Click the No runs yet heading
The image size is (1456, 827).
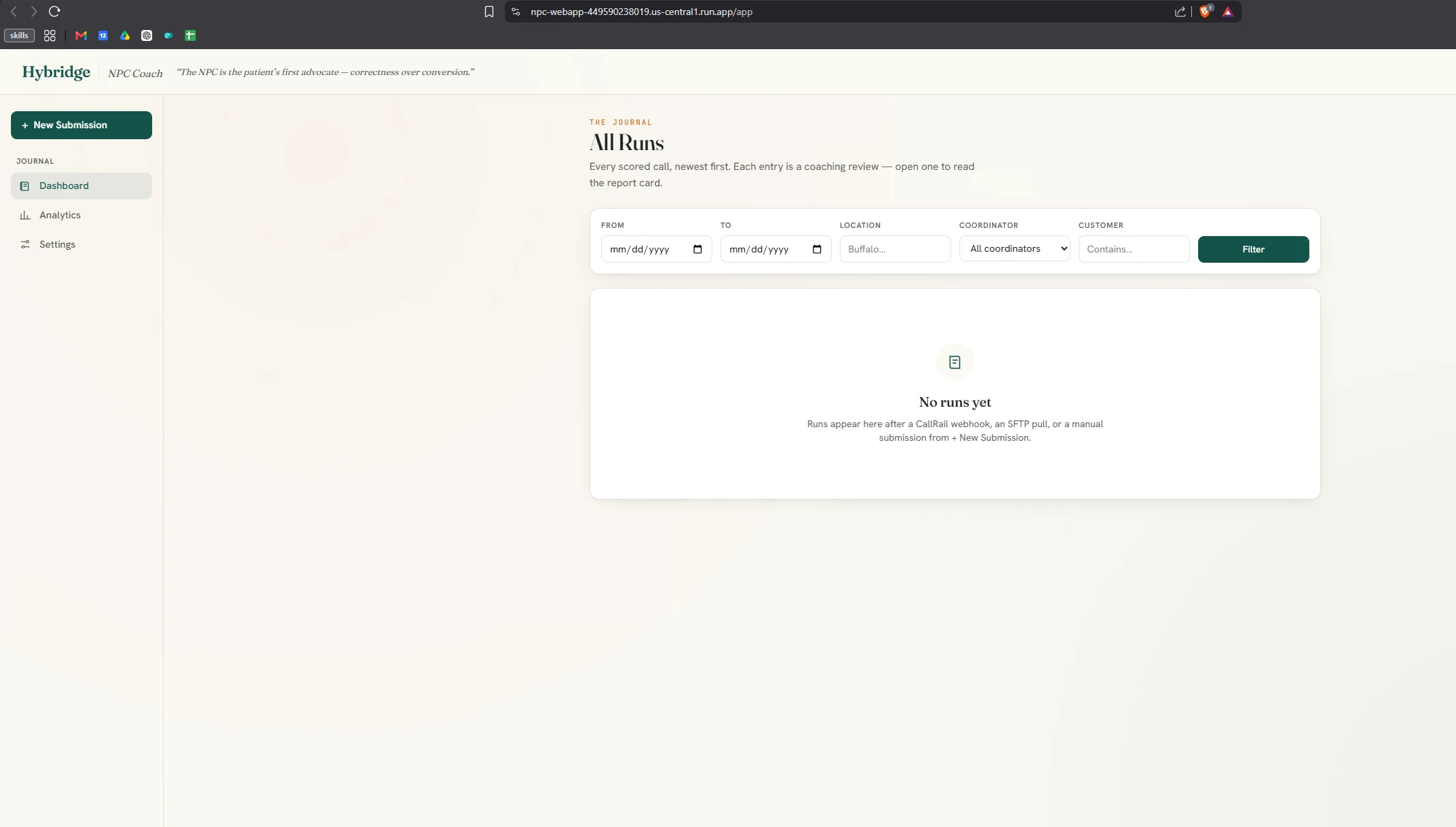coord(955,402)
